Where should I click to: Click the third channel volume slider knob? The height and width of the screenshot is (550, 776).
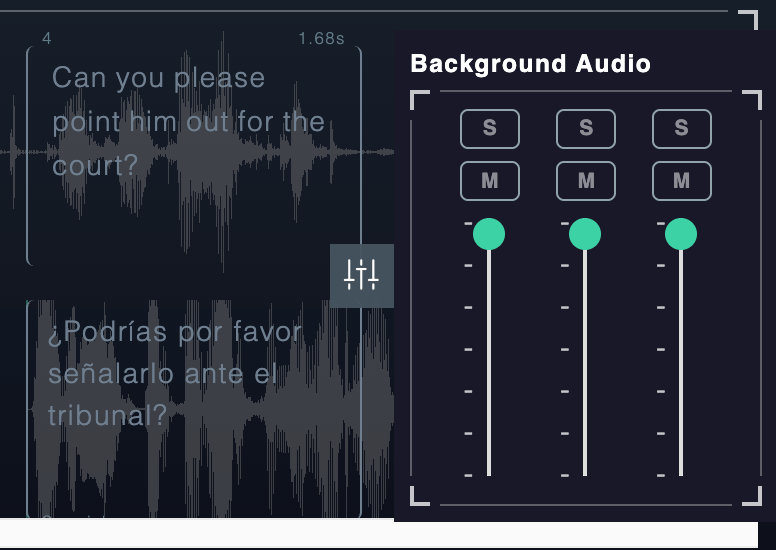(681, 234)
